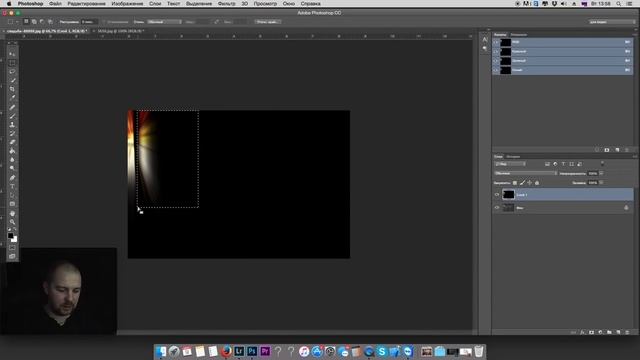Click the Add to selection mode icon

(x=34, y=22)
